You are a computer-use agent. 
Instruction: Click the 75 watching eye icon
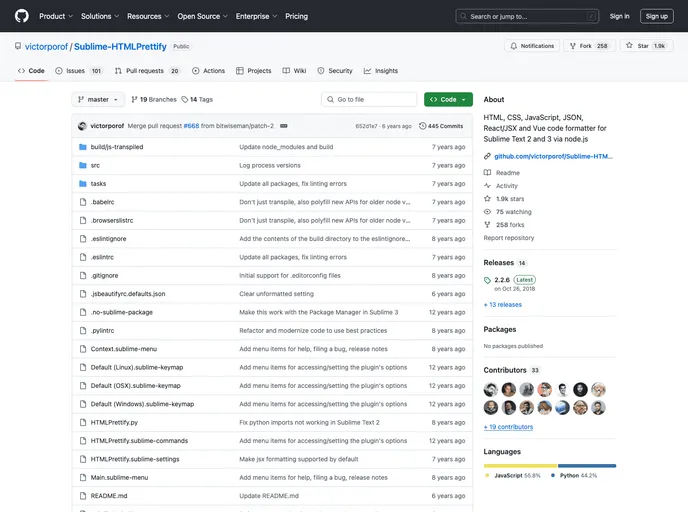(x=487, y=212)
